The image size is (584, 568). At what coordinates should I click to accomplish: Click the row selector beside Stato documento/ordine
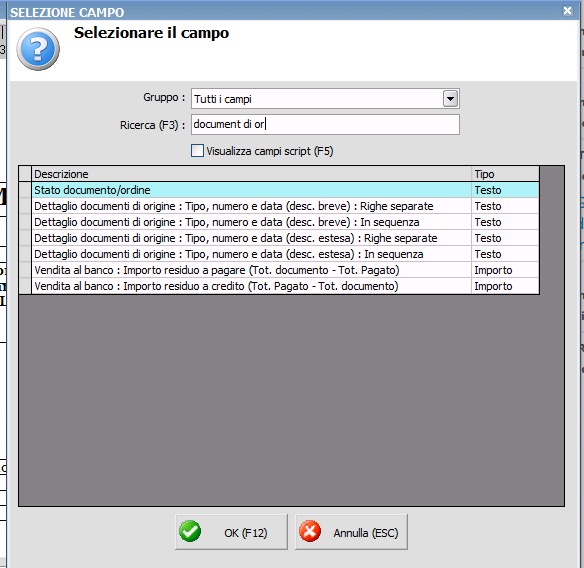click(25, 190)
